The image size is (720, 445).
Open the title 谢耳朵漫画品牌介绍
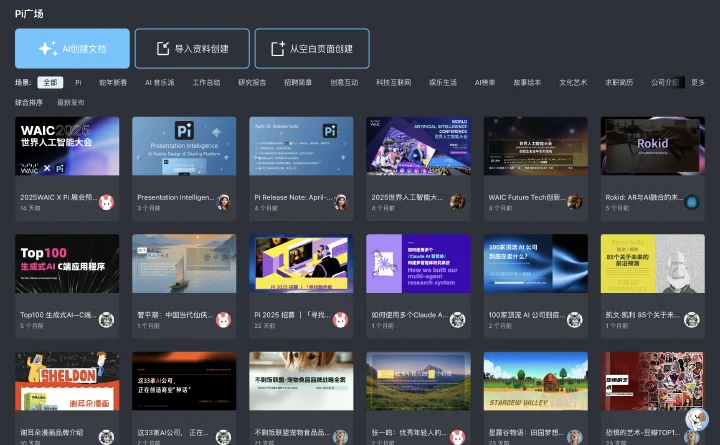[x=51, y=433]
